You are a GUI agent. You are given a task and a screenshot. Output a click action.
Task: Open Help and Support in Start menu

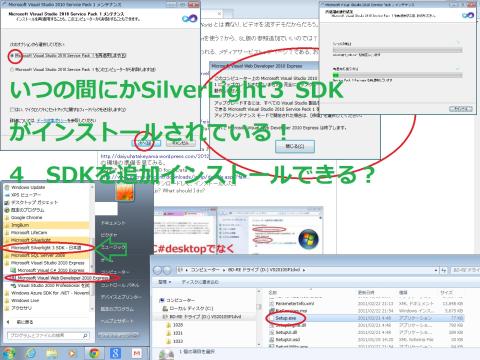coord(117,321)
